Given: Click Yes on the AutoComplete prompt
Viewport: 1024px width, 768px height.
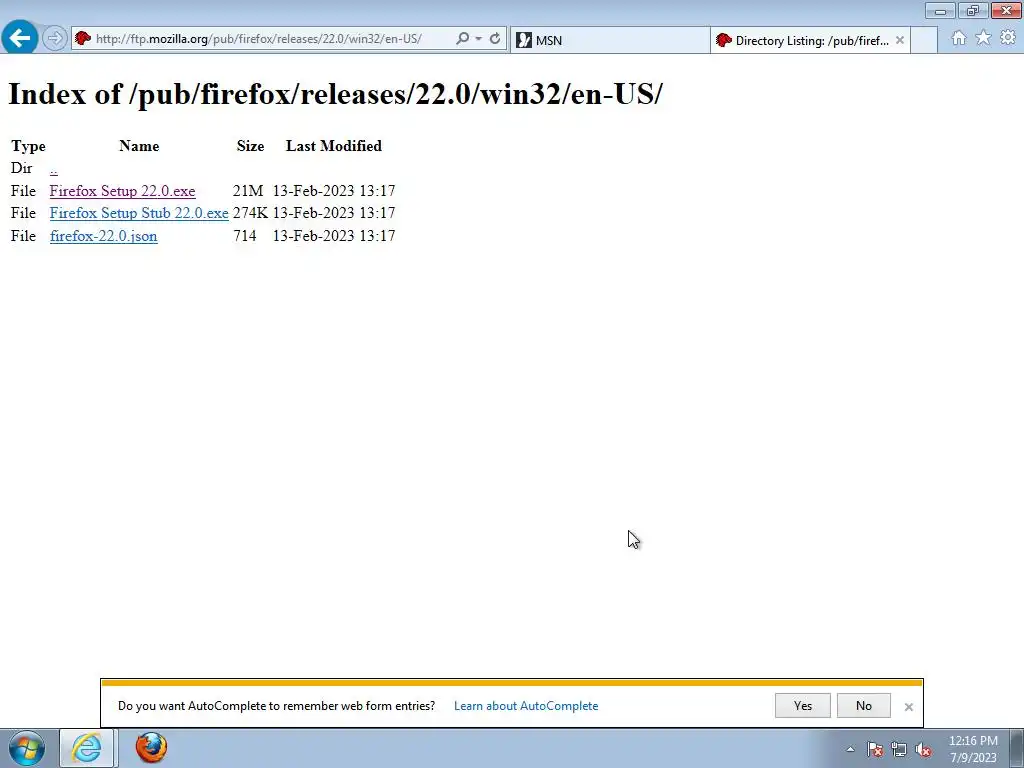Looking at the screenshot, I should (x=803, y=706).
